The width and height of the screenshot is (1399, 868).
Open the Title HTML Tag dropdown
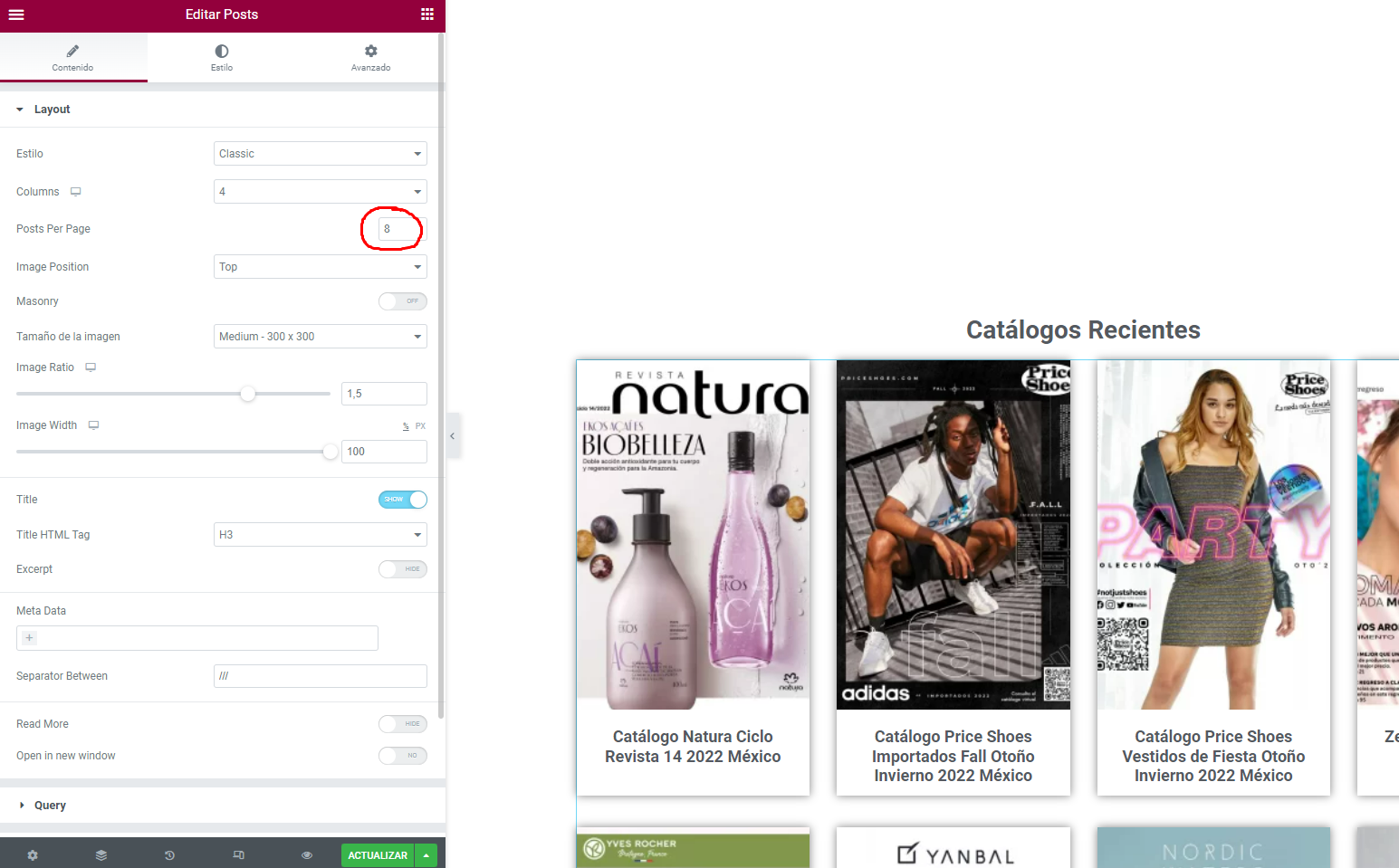(x=320, y=535)
